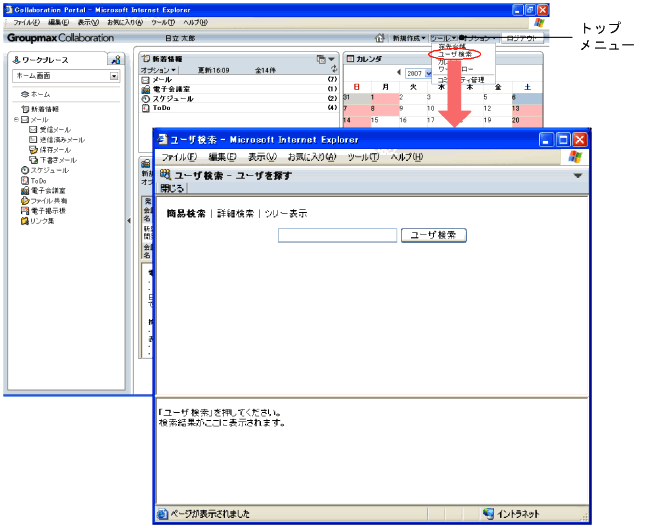Open スケジュール in the sidebar tree
The image size is (652, 528).
point(49,170)
